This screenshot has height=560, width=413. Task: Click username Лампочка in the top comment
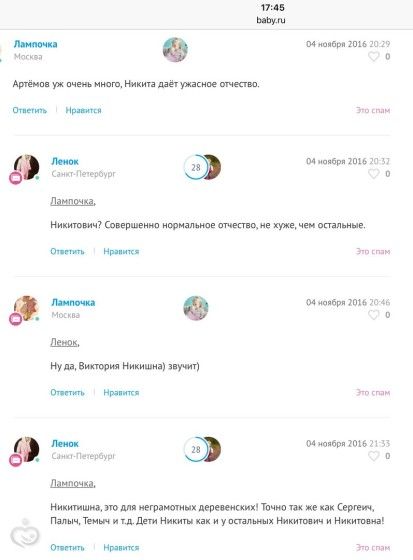coord(35,44)
